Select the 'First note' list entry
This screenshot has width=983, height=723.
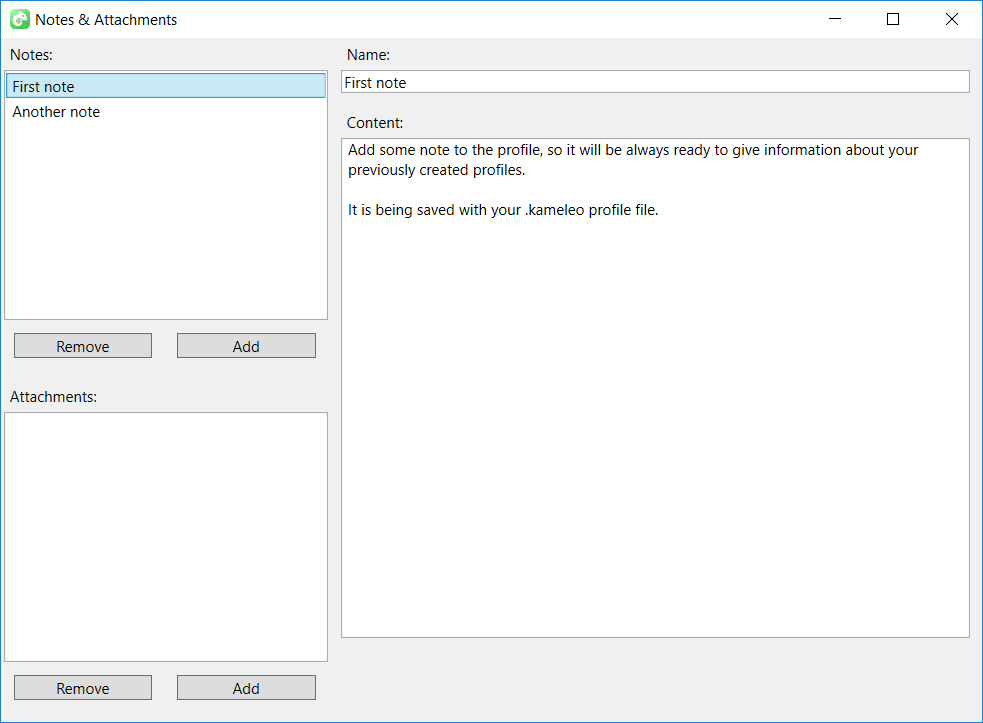pos(166,86)
